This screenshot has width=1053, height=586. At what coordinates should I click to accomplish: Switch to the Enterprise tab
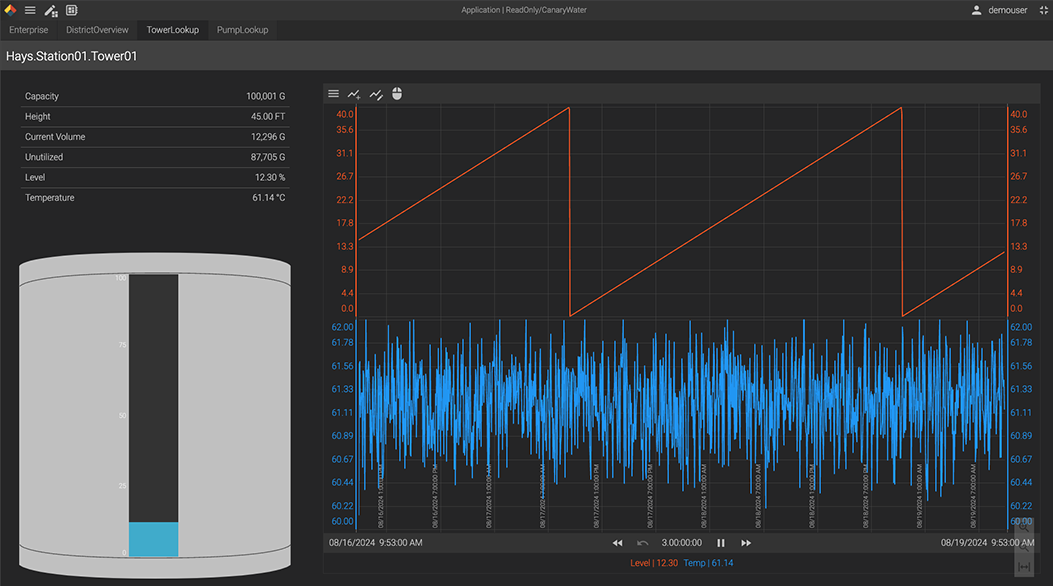29,30
